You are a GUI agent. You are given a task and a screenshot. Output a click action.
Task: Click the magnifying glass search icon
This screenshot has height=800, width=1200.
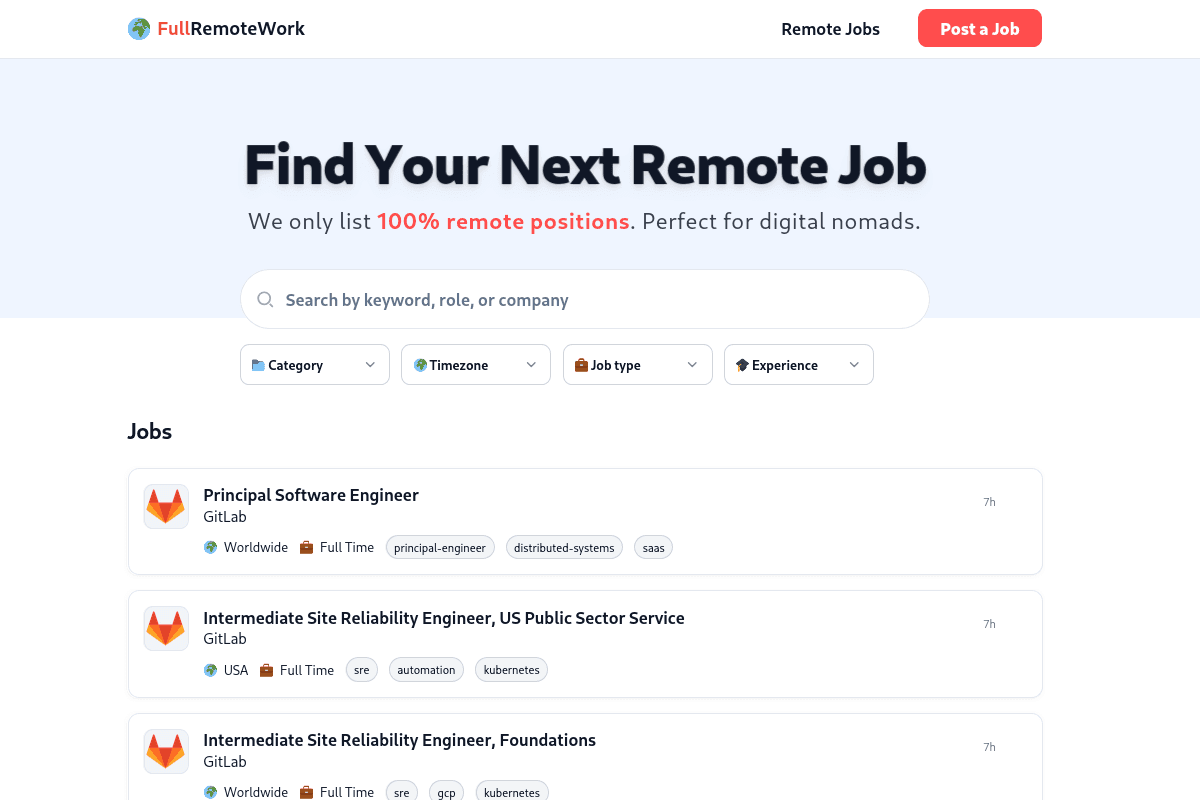(265, 299)
